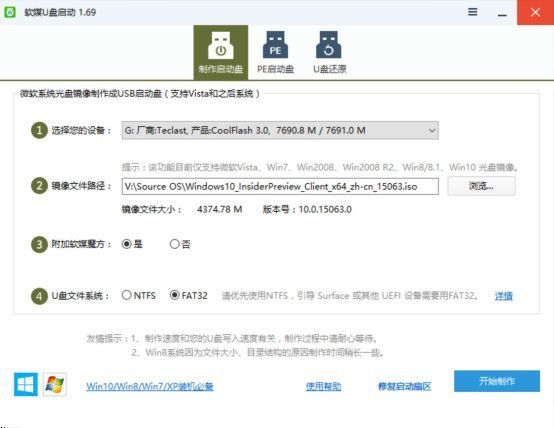This screenshot has height=428, width=554.
Task: Select 否 for 附加软媒魔方
Action: pyautogui.click(x=180, y=244)
